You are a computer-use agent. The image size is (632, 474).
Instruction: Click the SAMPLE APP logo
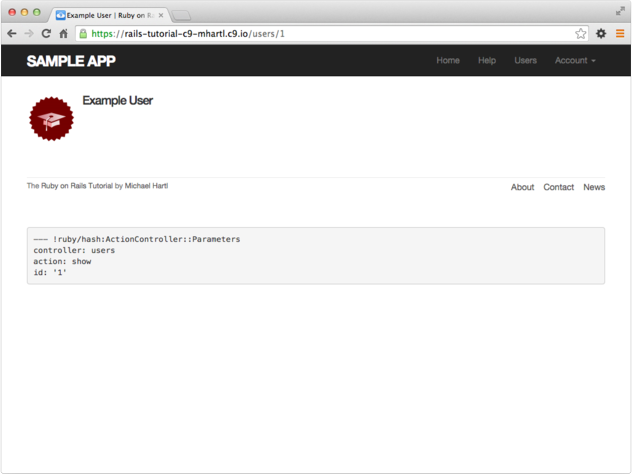pyautogui.click(x=71, y=61)
